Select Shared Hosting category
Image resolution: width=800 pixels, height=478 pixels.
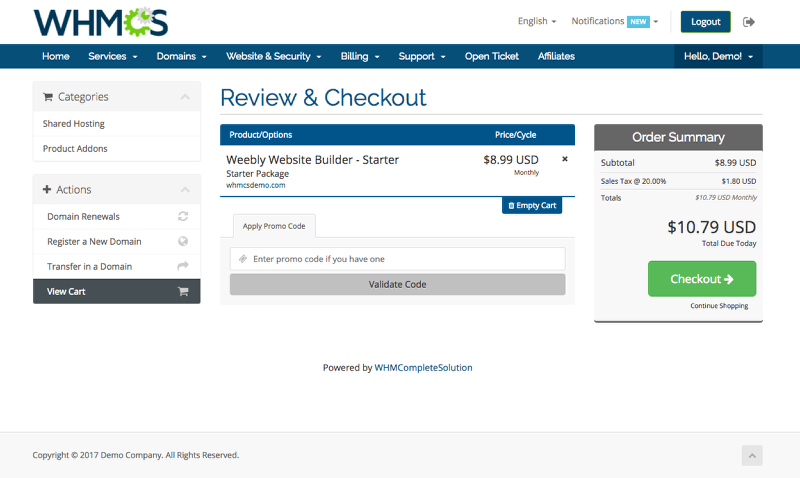point(116,123)
